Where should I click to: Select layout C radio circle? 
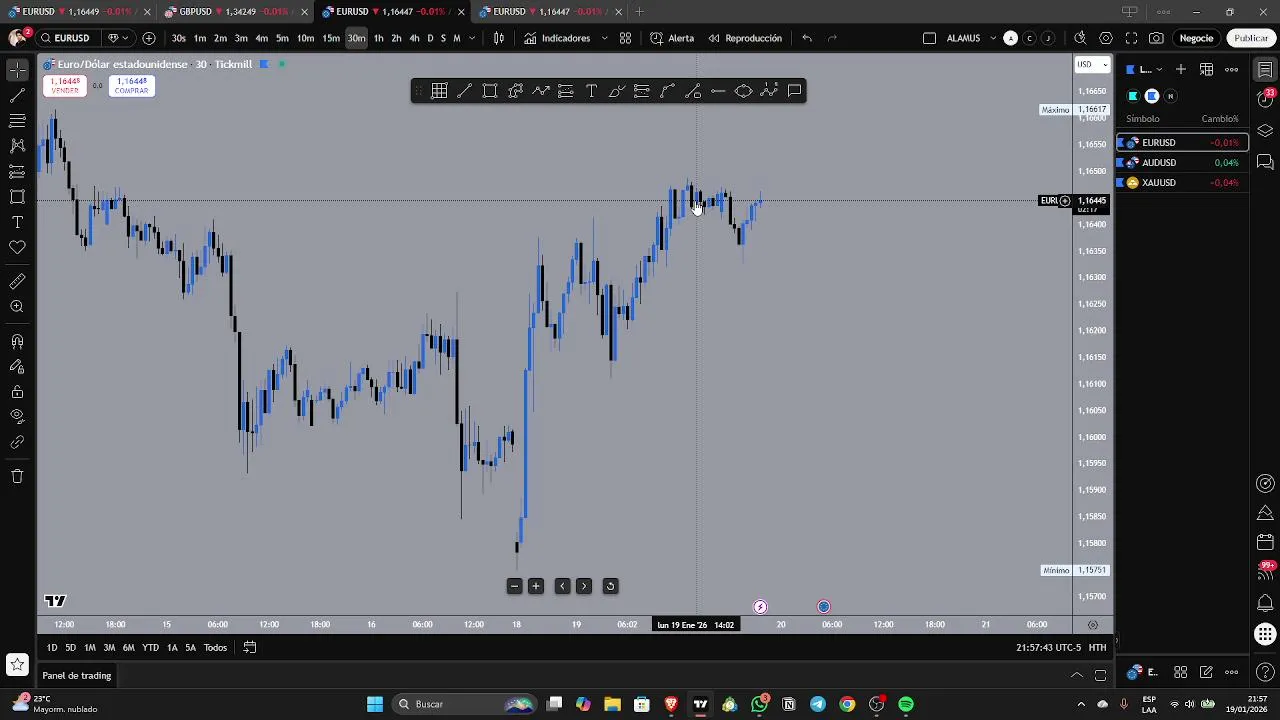1029,38
